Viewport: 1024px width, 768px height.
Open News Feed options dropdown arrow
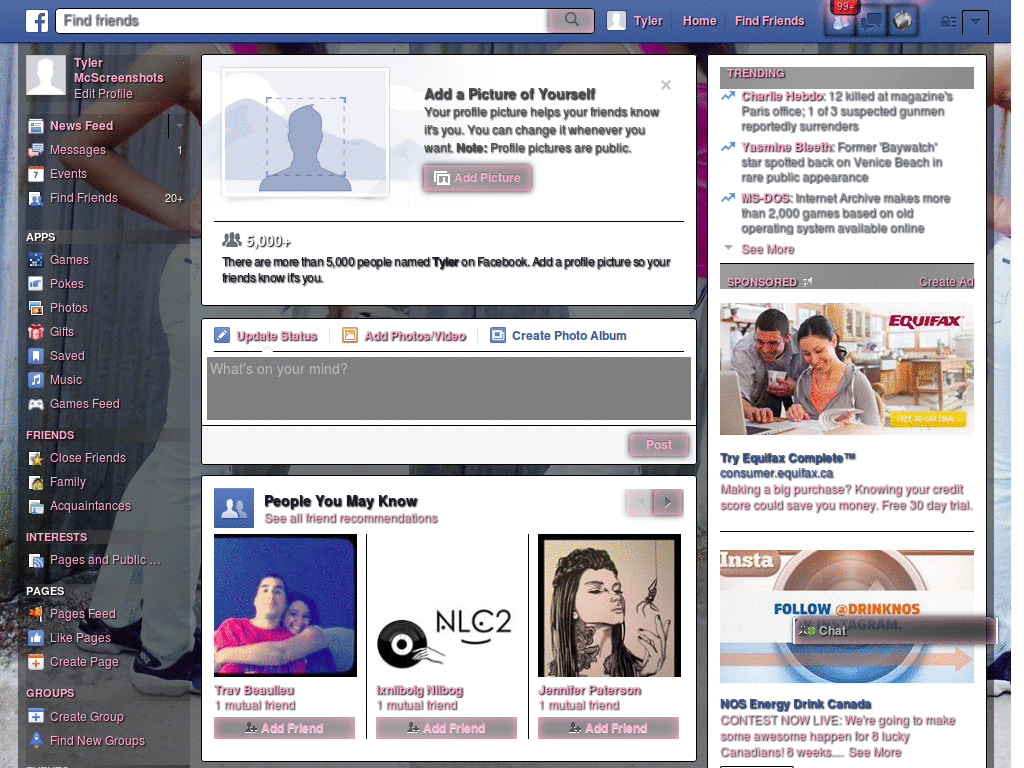click(x=178, y=125)
